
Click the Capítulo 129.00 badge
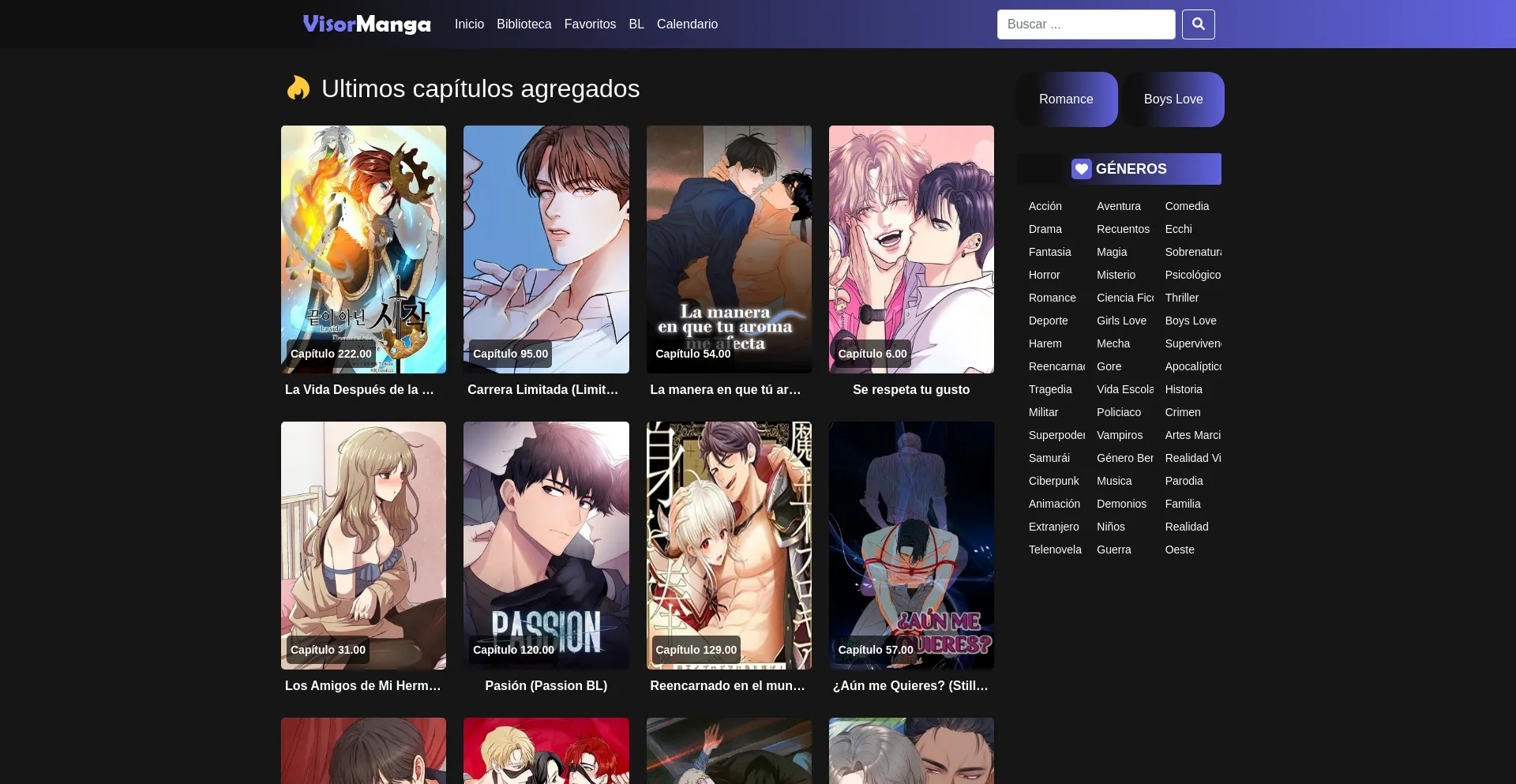[x=696, y=650]
